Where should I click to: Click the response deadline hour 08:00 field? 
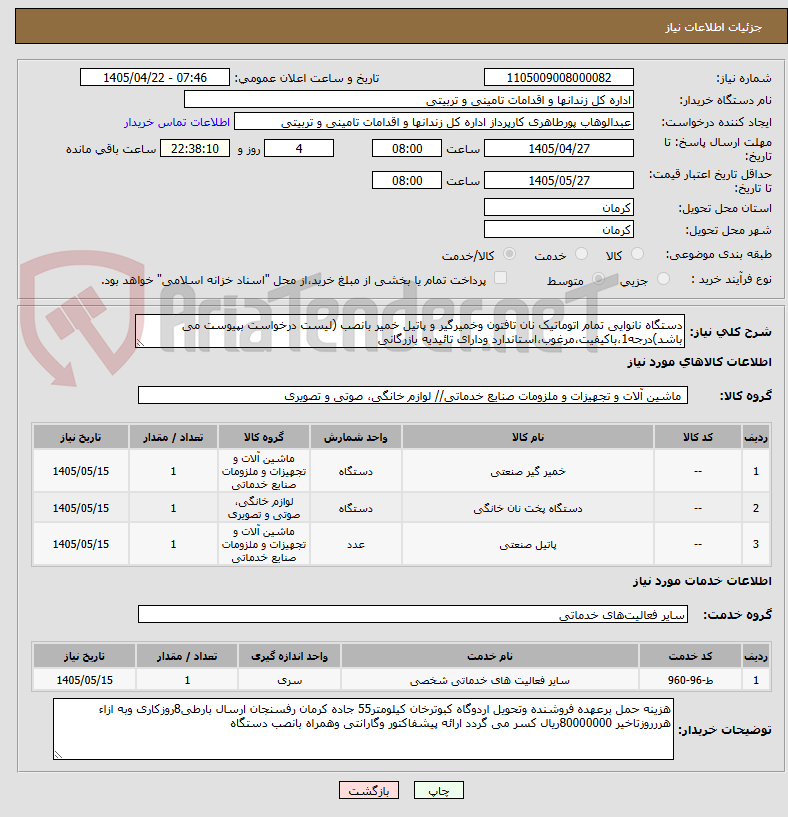point(407,148)
